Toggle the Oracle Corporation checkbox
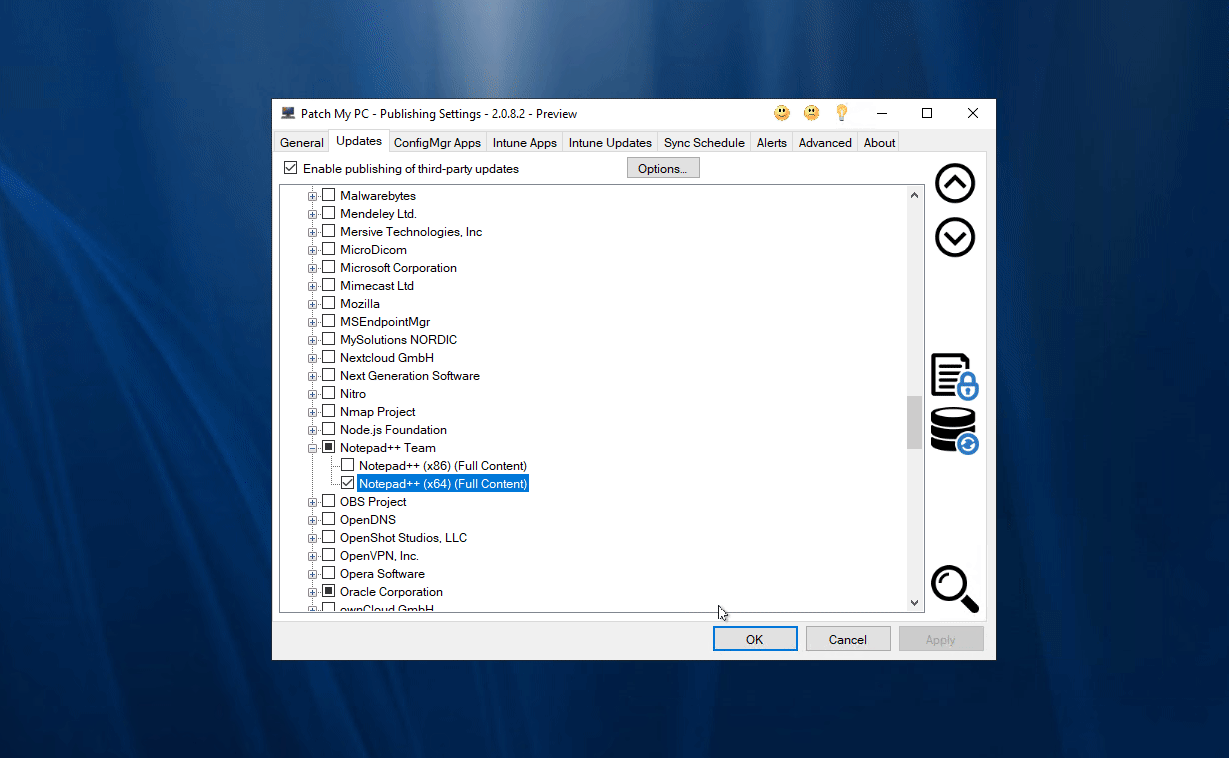The width and height of the screenshot is (1229, 758). click(x=328, y=591)
